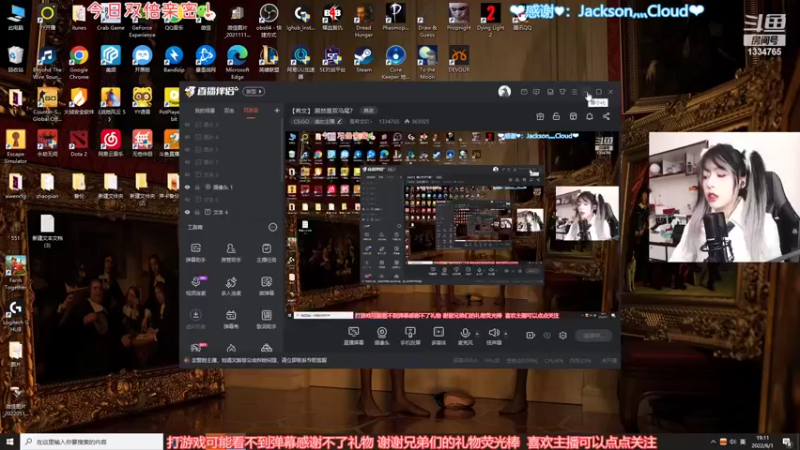
Task: Launch Steam from the desktop
Action: click(364, 60)
